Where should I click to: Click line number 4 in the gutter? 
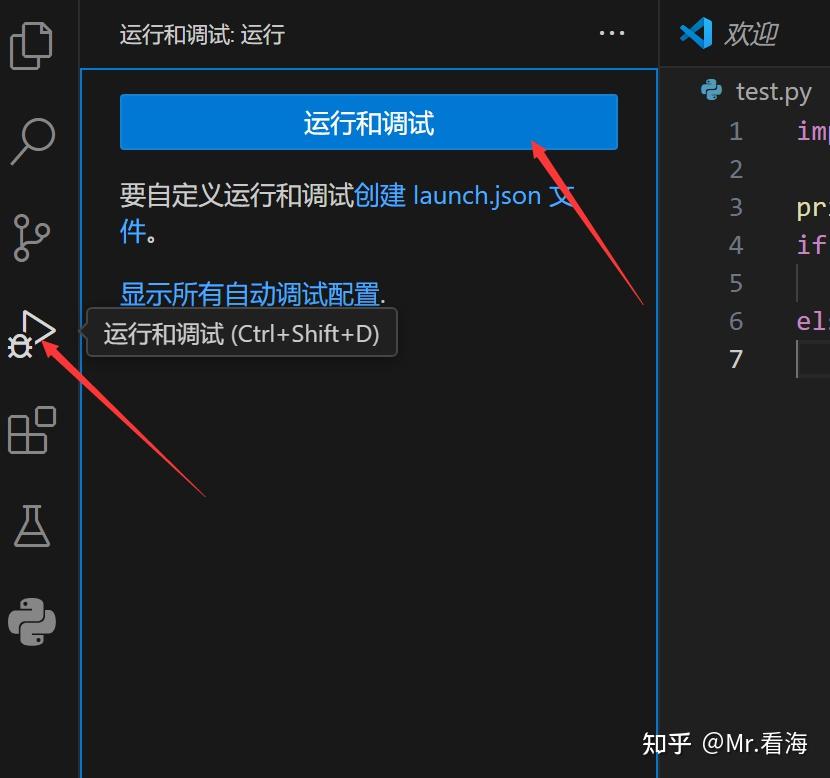pos(736,245)
